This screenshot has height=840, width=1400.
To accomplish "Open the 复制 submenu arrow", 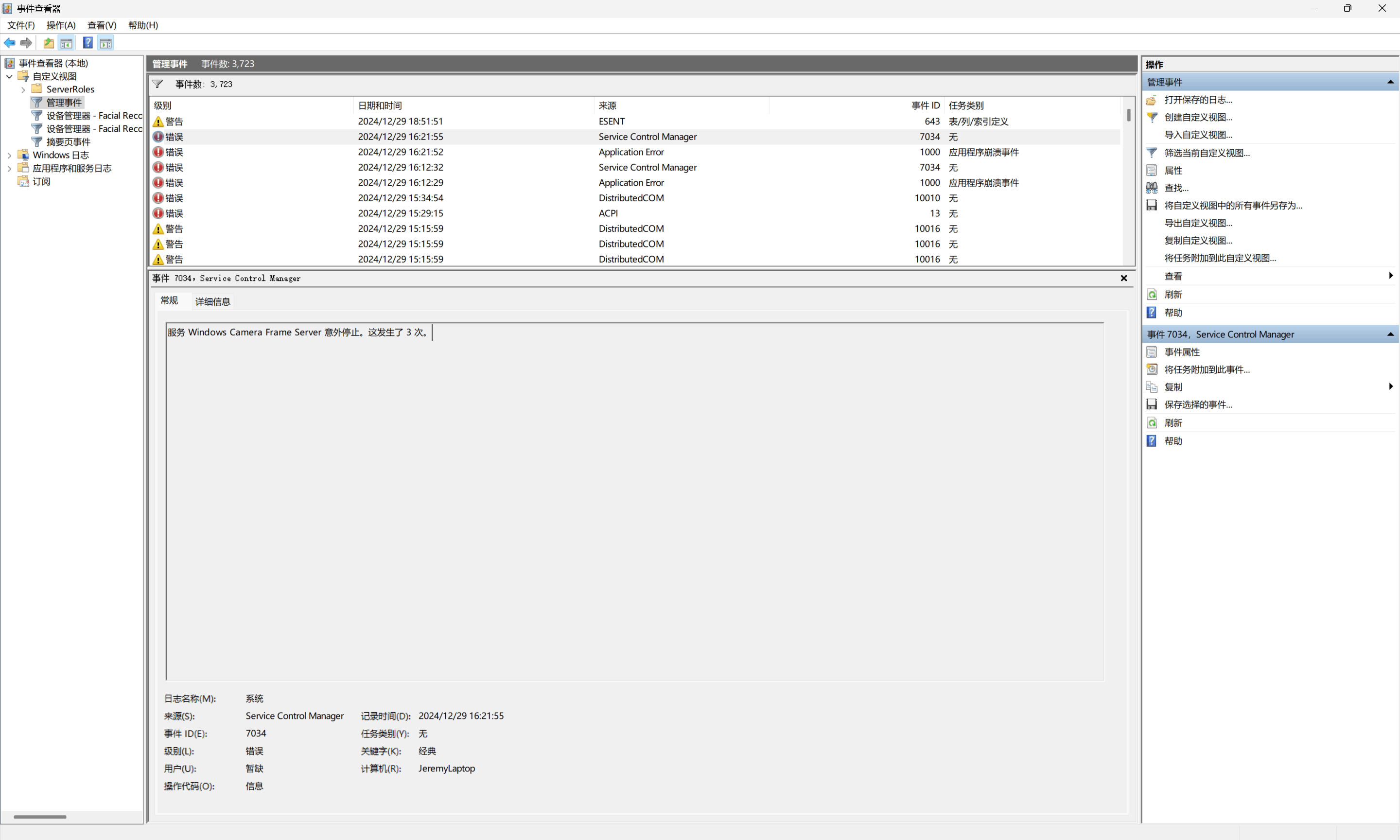I will 1390,386.
